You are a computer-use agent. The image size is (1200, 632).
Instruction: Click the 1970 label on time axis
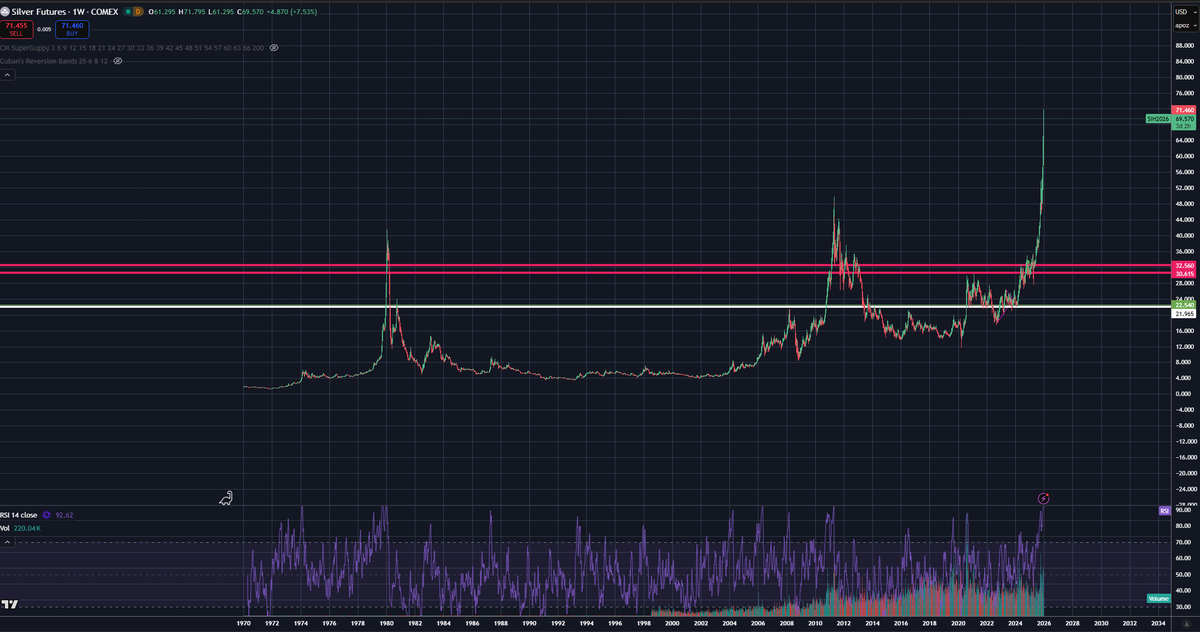243,623
